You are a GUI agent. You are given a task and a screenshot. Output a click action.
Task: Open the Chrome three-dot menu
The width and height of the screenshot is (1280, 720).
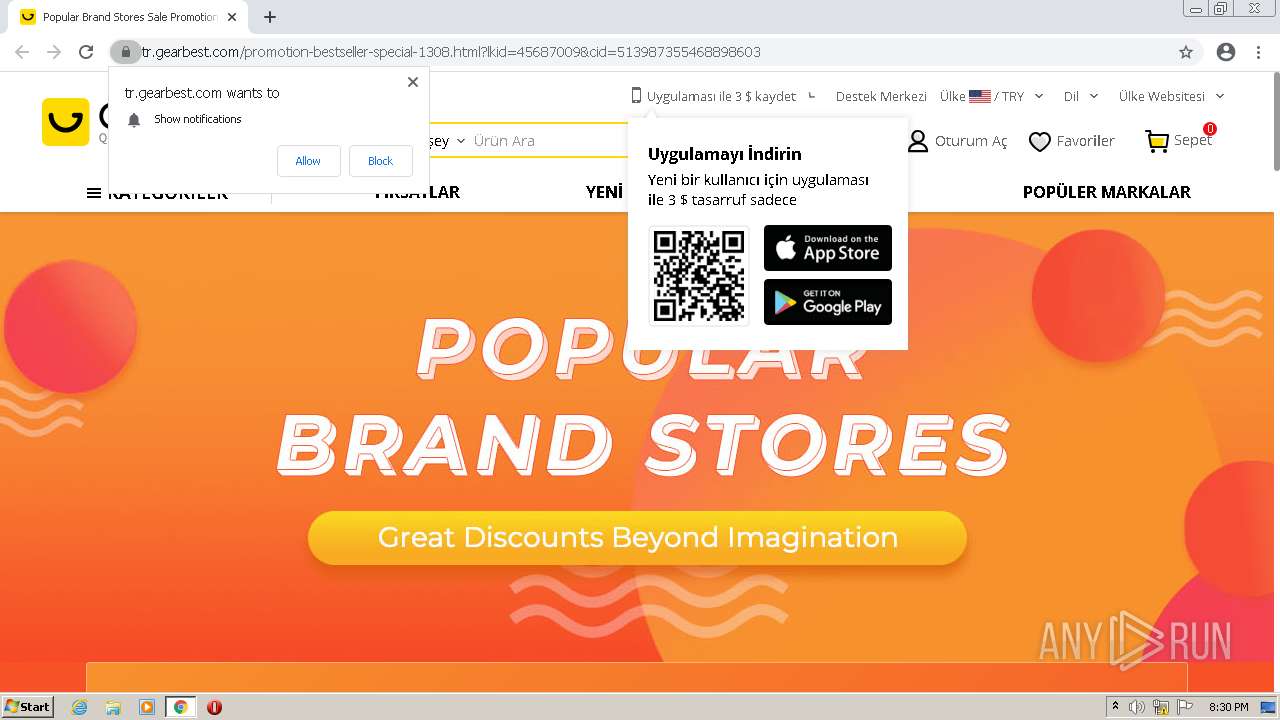coord(1258,52)
